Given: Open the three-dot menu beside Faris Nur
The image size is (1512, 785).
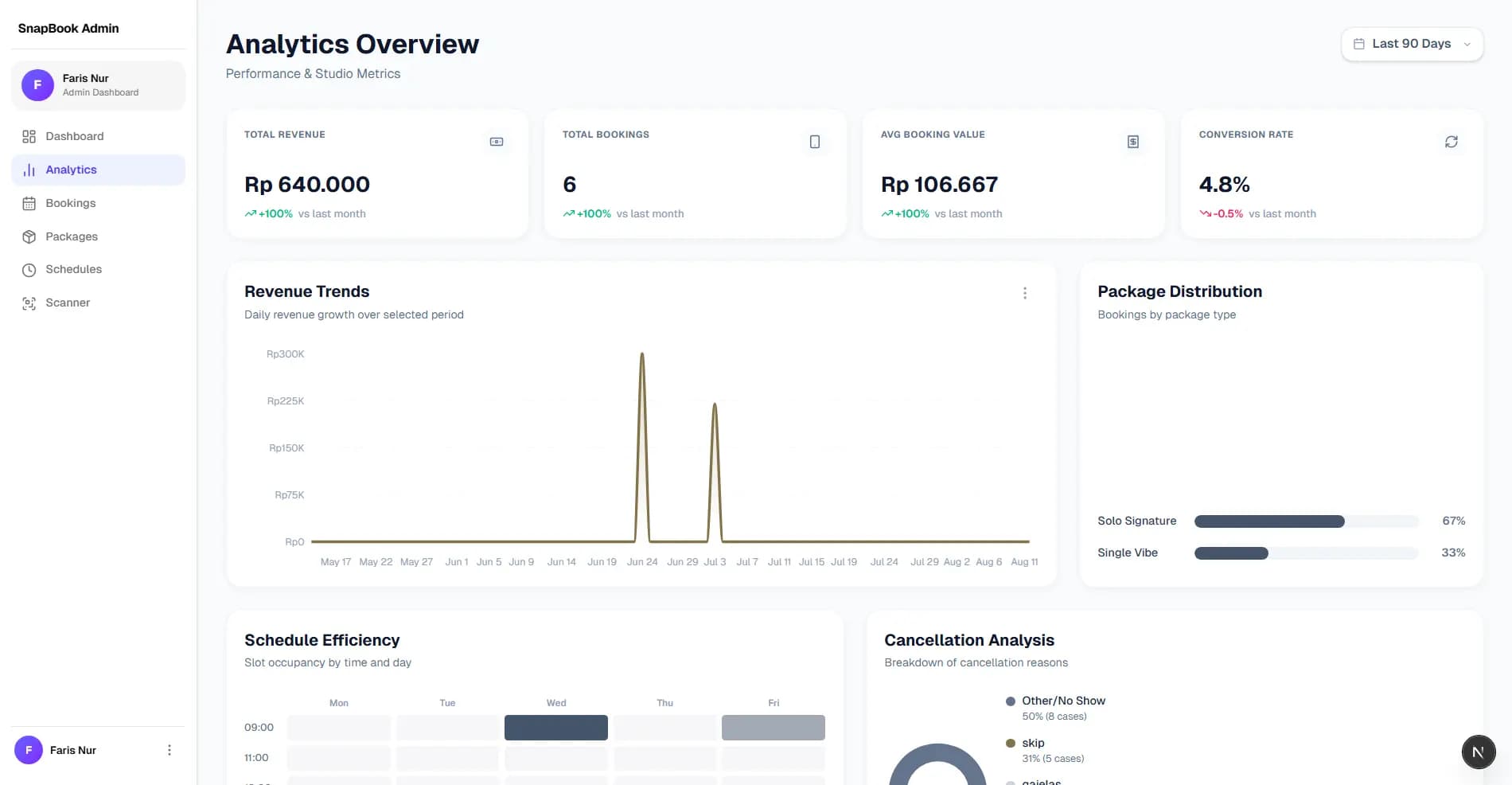Looking at the screenshot, I should [x=170, y=750].
